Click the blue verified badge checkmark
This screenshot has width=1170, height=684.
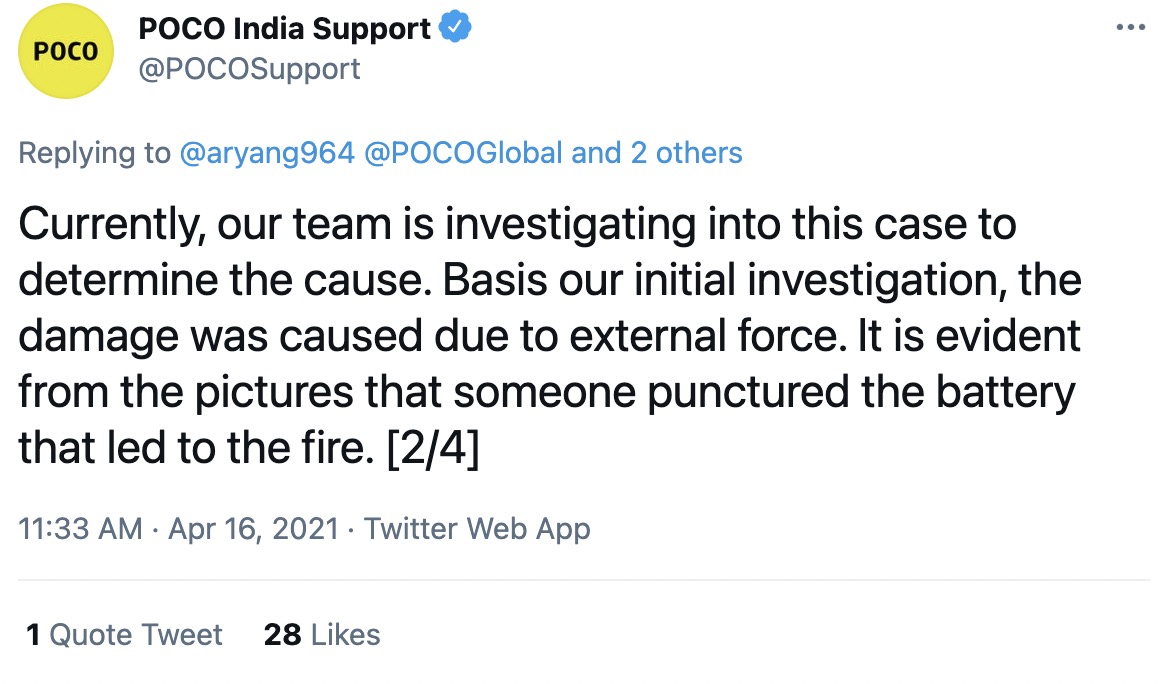point(454,27)
